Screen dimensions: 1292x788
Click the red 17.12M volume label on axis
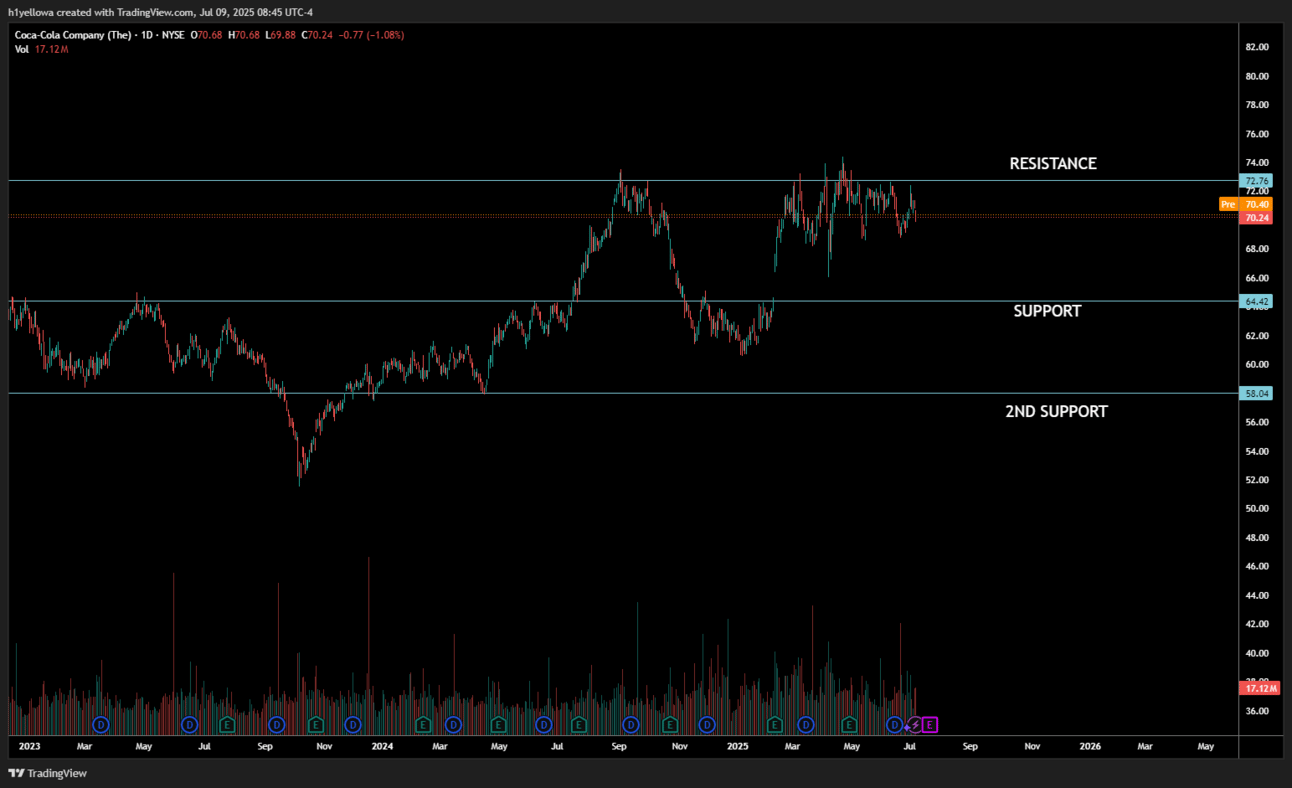point(1260,689)
